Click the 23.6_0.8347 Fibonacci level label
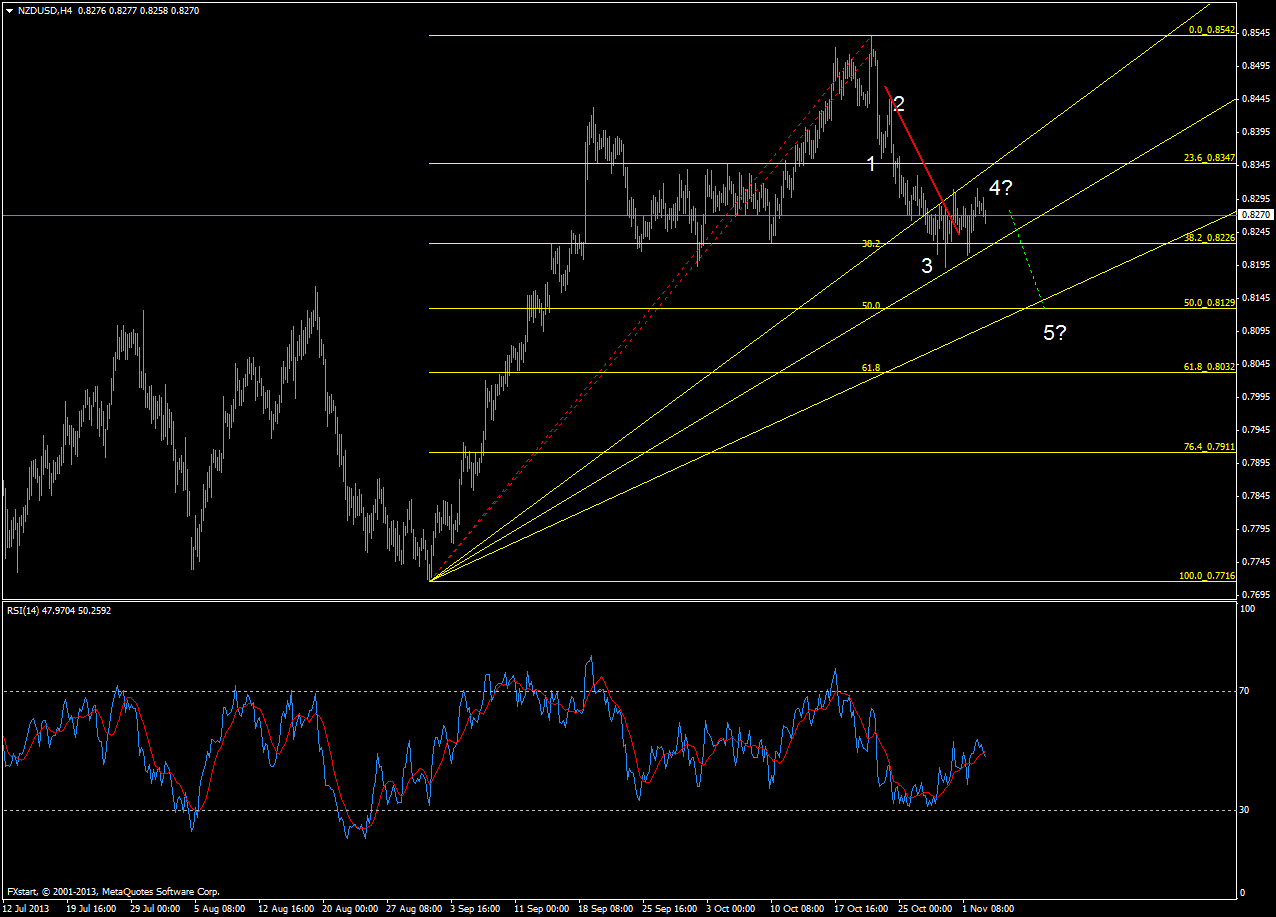1276x917 pixels. coord(1208,158)
